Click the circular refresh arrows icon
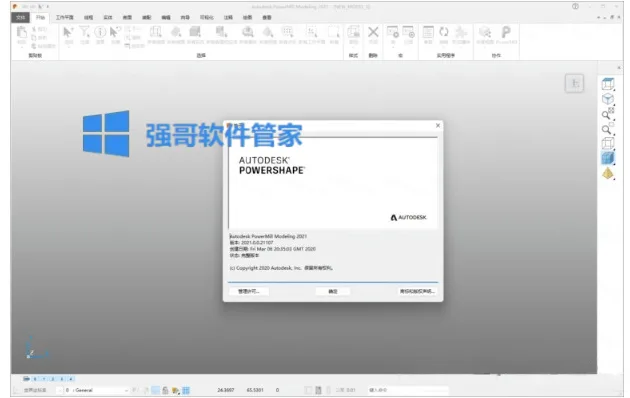Viewport: 630px width, 398px height. (x=444, y=32)
